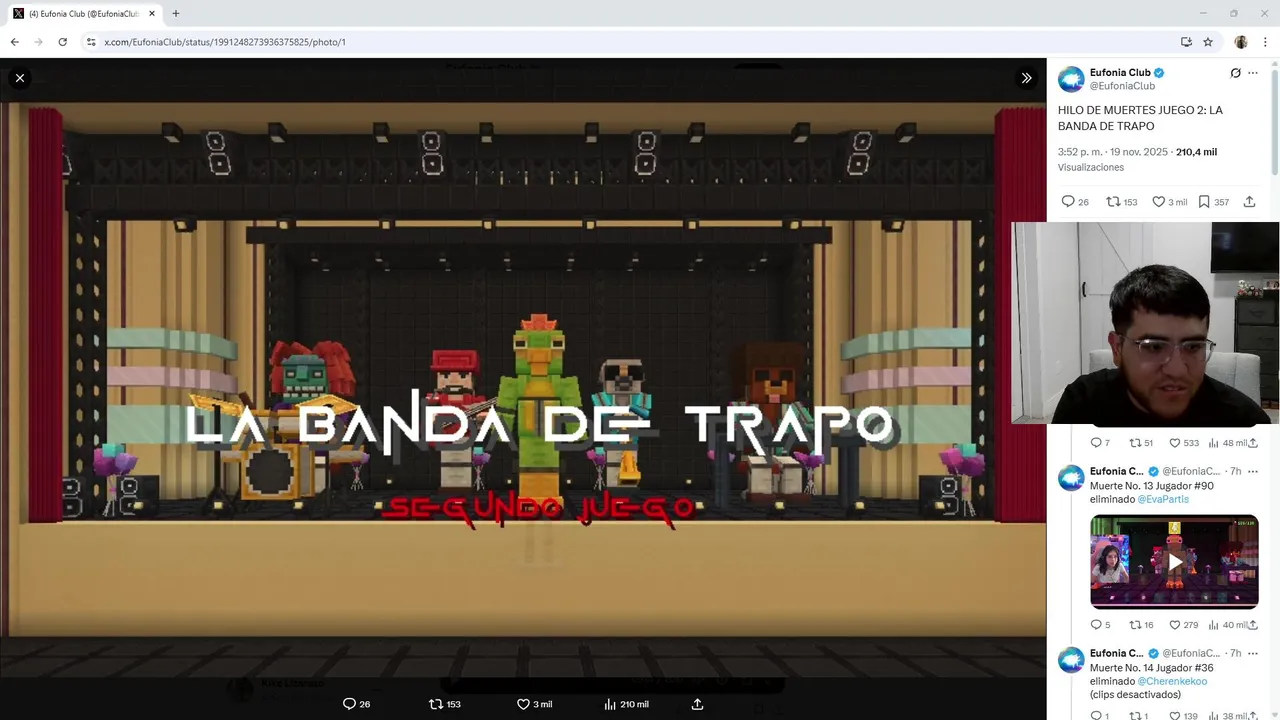This screenshot has width=1280, height=720.
Task: Click the X tab titled Eufonia Club
Action: 85,14
